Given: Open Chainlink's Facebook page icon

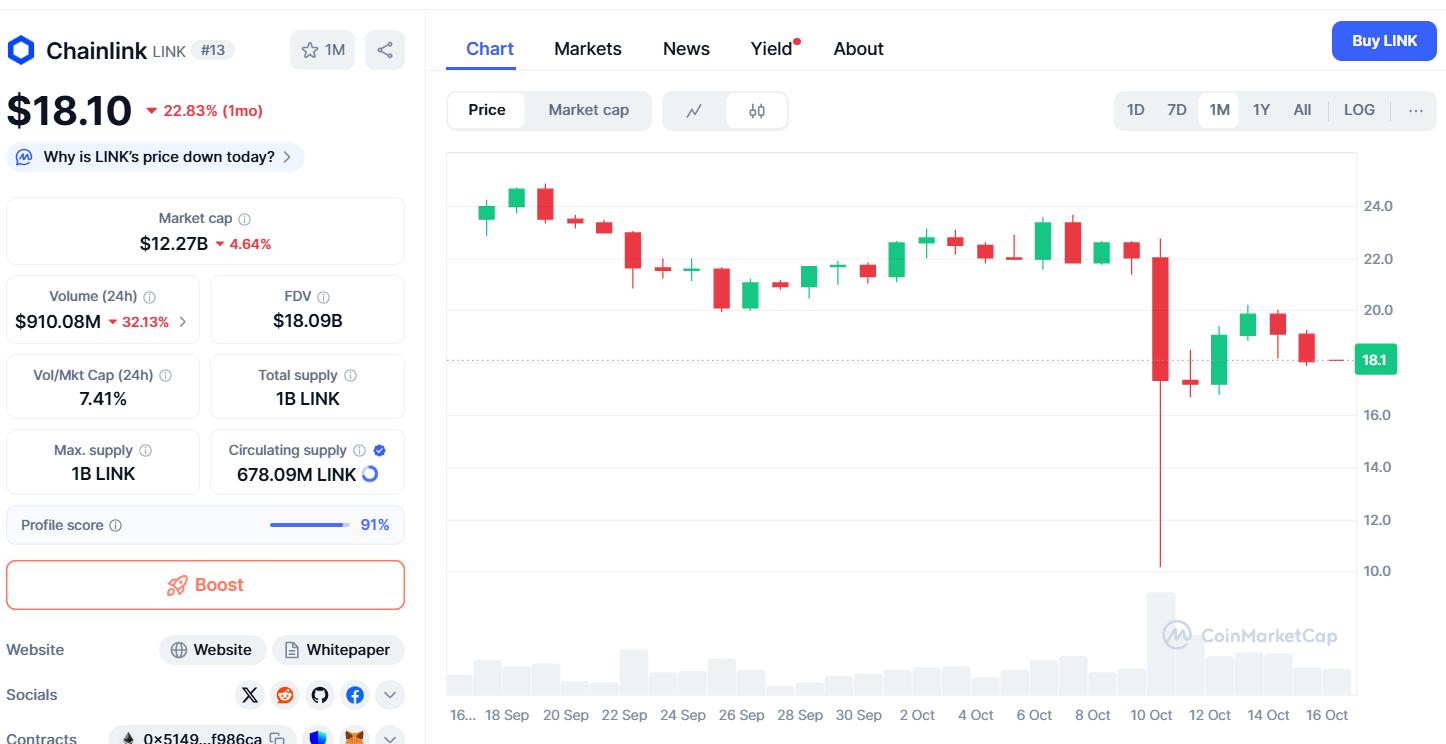Looking at the screenshot, I should (x=355, y=695).
